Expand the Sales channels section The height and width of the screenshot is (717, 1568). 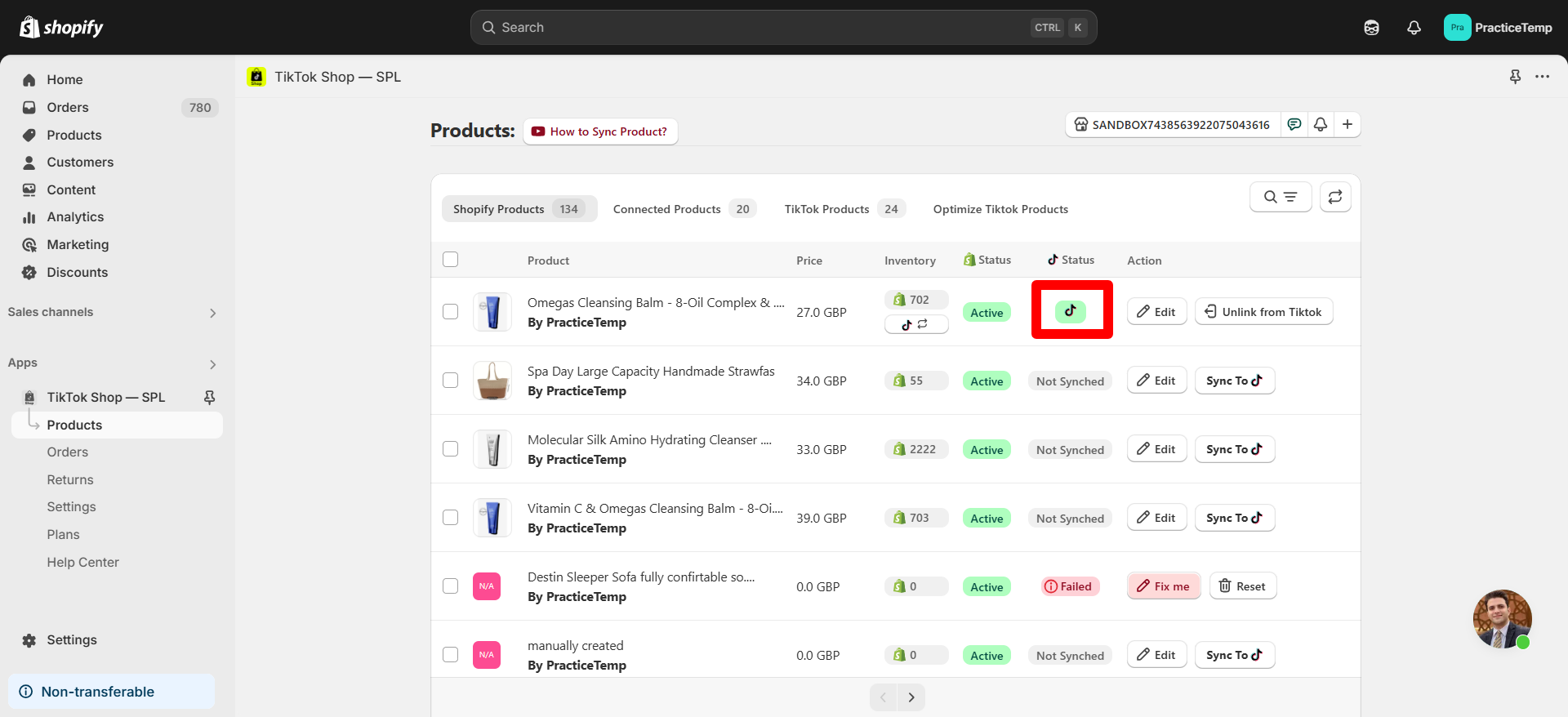212,313
